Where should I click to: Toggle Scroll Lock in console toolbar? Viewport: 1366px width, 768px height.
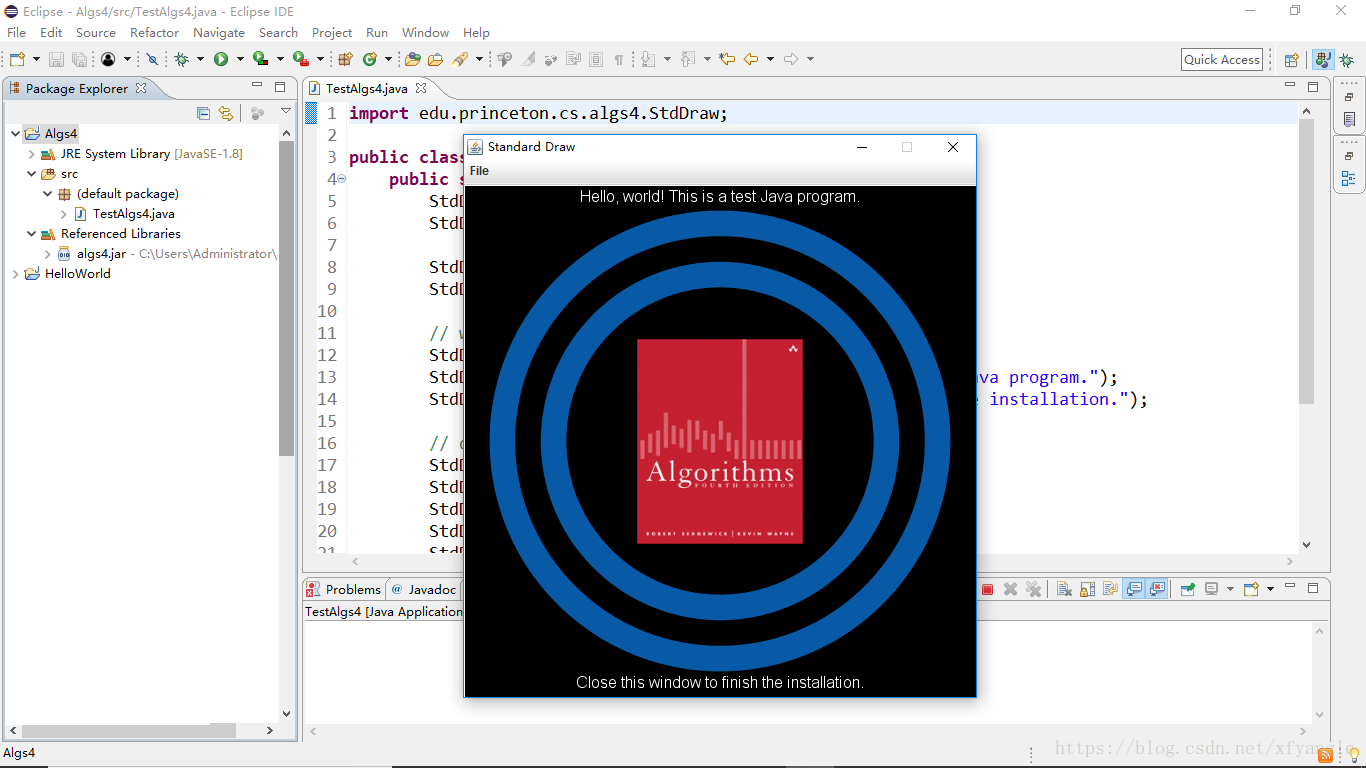coord(1087,589)
